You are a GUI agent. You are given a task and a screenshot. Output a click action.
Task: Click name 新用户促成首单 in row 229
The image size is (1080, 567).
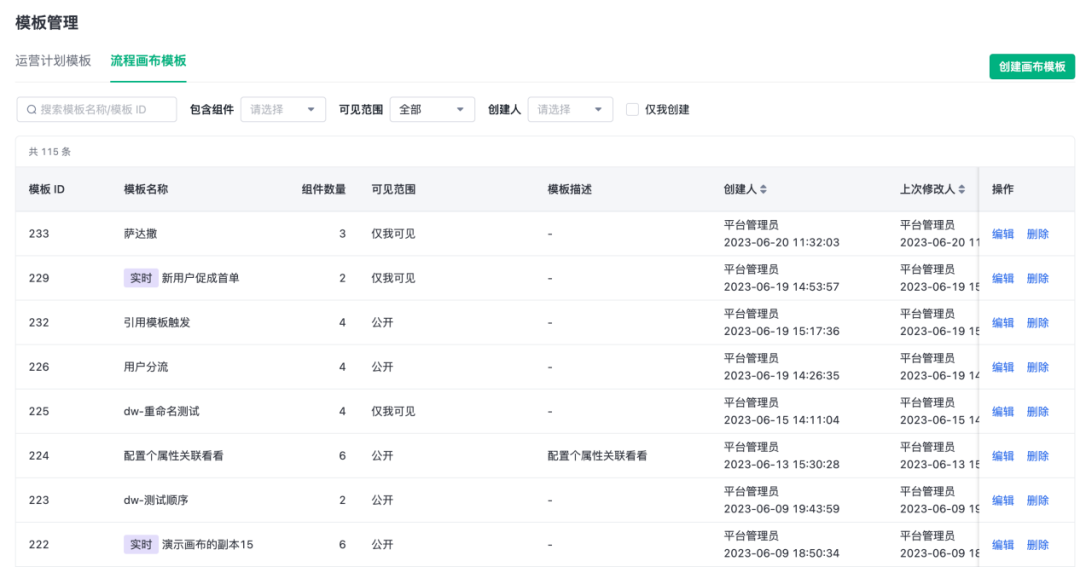(x=200, y=278)
